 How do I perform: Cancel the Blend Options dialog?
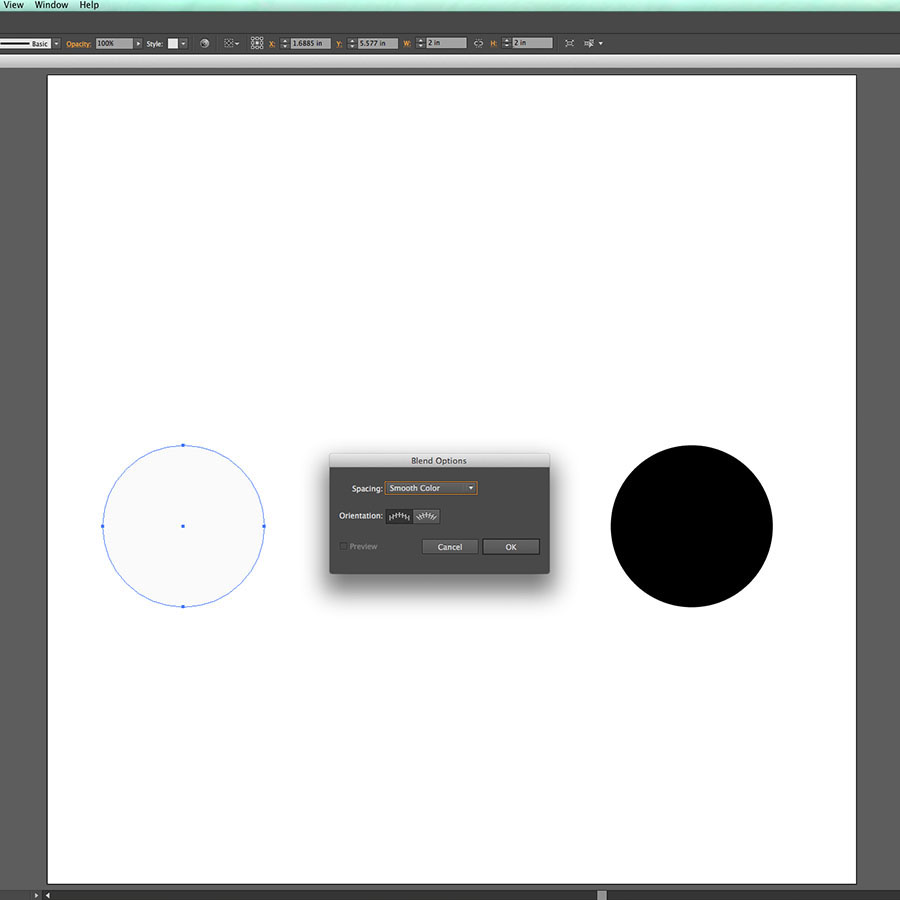coord(449,547)
